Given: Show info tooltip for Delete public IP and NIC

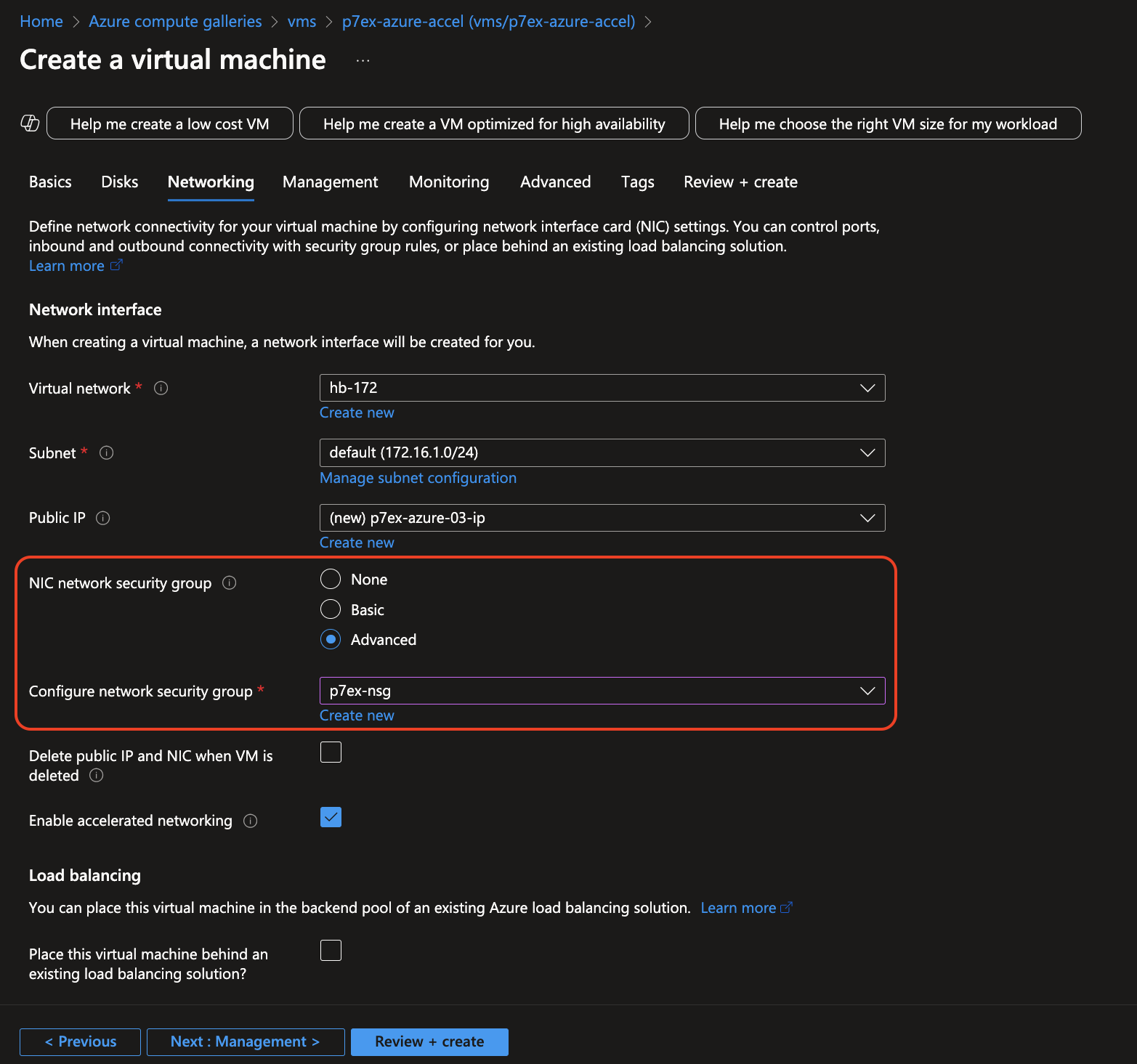Looking at the screenshot, I should [x=97, y=776].
